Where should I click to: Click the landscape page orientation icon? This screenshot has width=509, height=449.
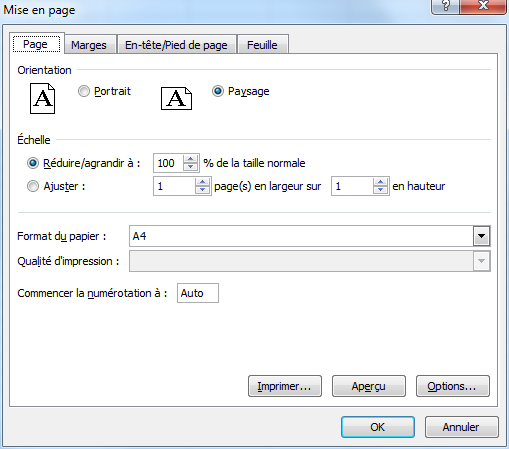click(x=176, y=99)
